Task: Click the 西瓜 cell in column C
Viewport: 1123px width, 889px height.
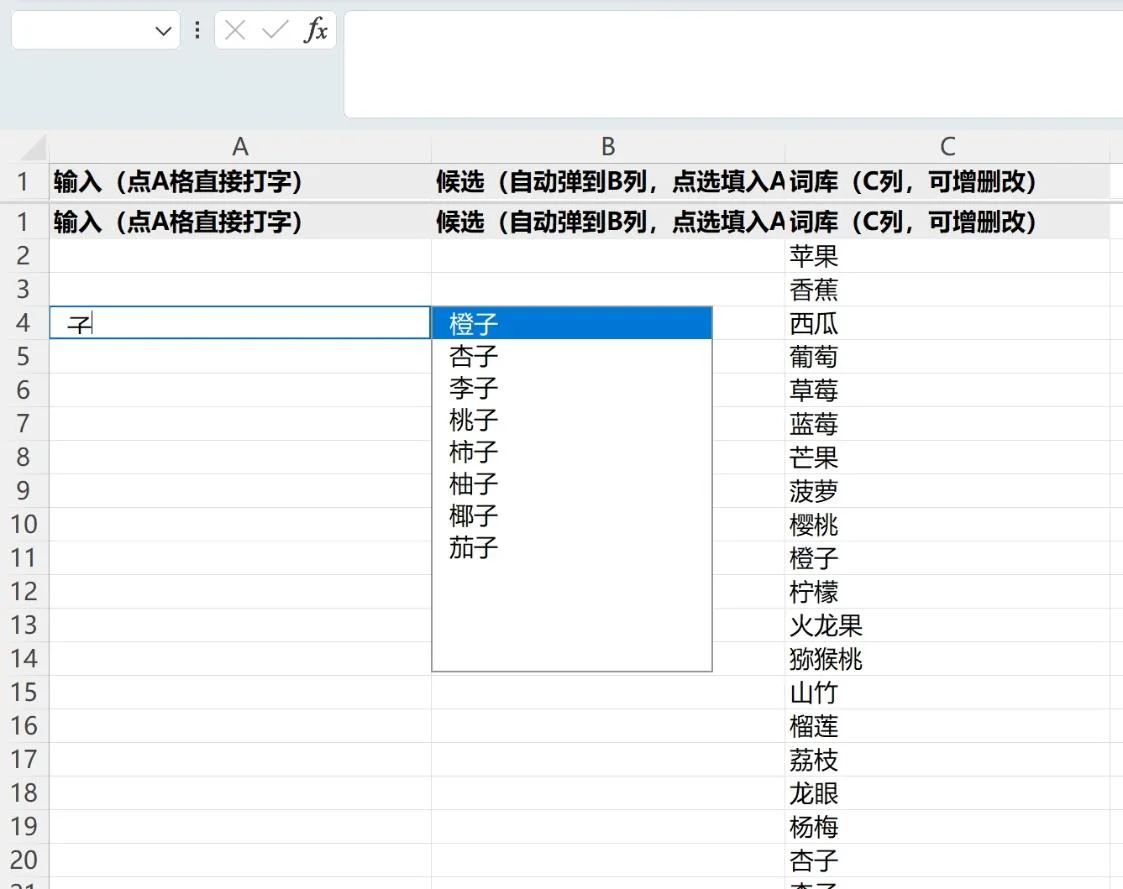Action: tap(947, 323)
